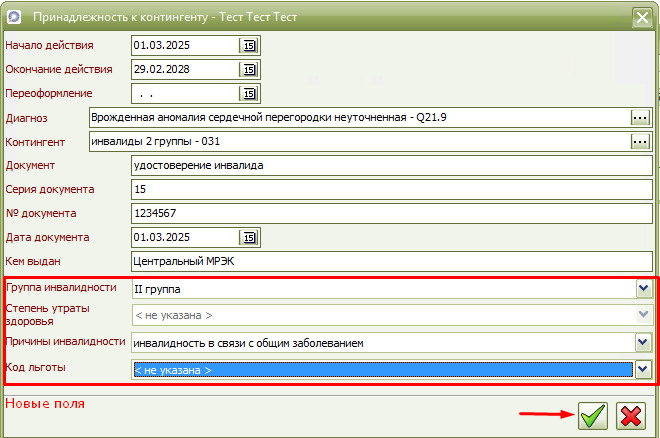Open the Код льготы dropdown

[x=644, y=370]
